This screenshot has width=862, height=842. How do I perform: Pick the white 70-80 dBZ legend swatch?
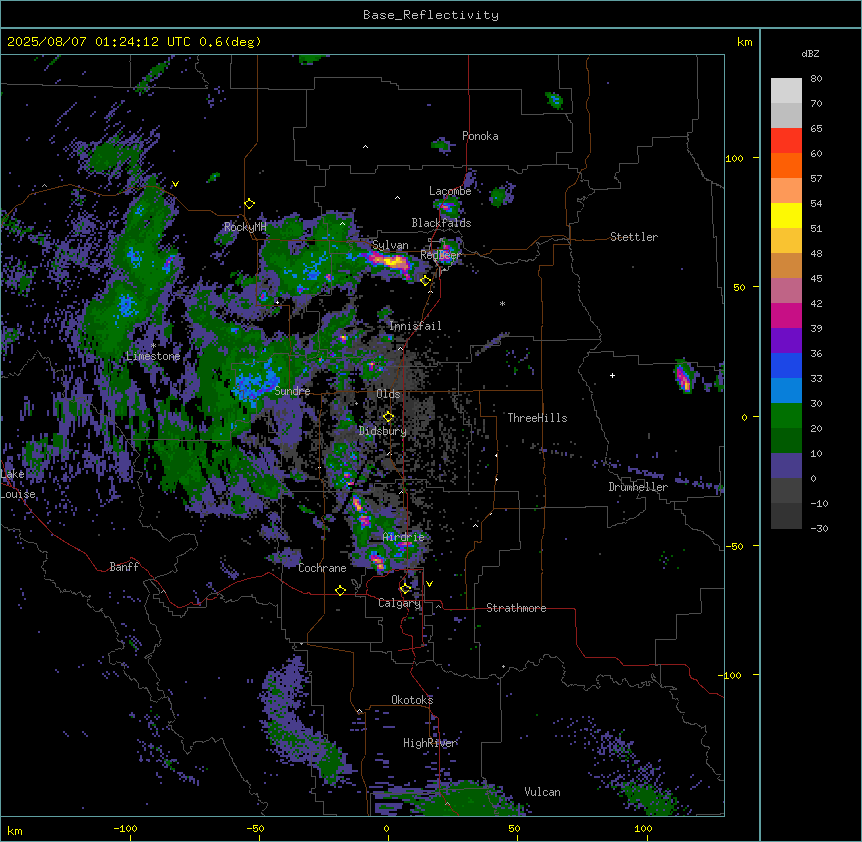point(786,91)
